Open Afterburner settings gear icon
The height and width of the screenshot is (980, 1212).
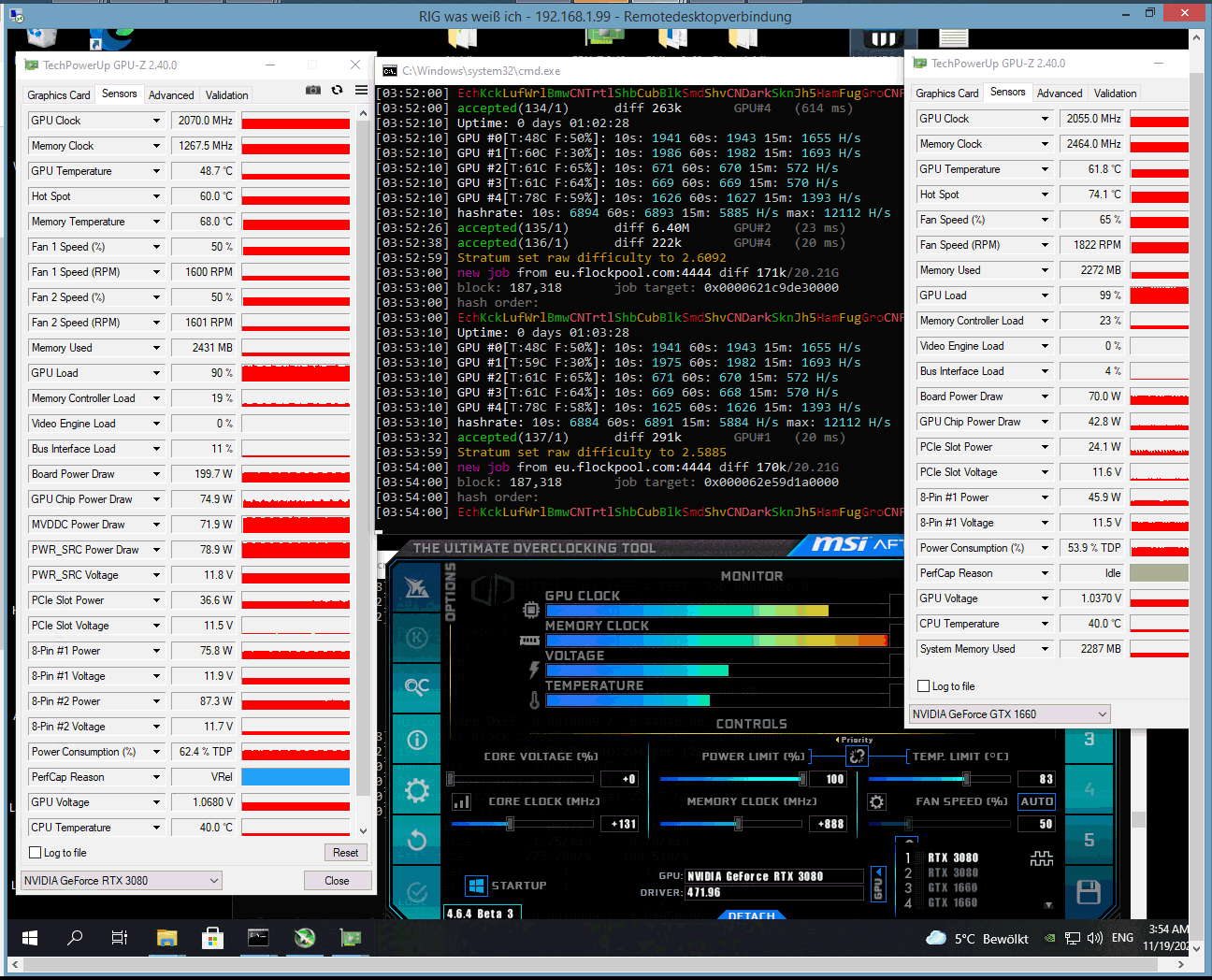tap(417, 790)
